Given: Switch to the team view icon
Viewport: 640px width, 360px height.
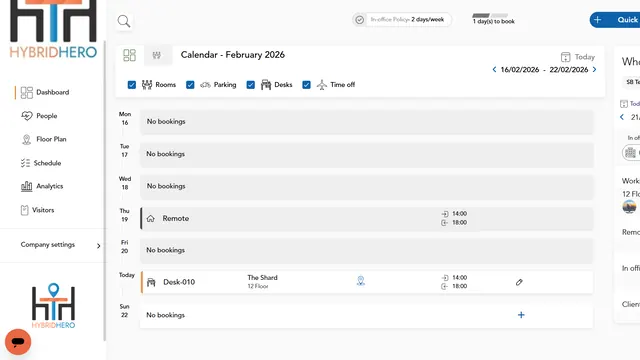Looking at the screenshot, I should 157,55.
